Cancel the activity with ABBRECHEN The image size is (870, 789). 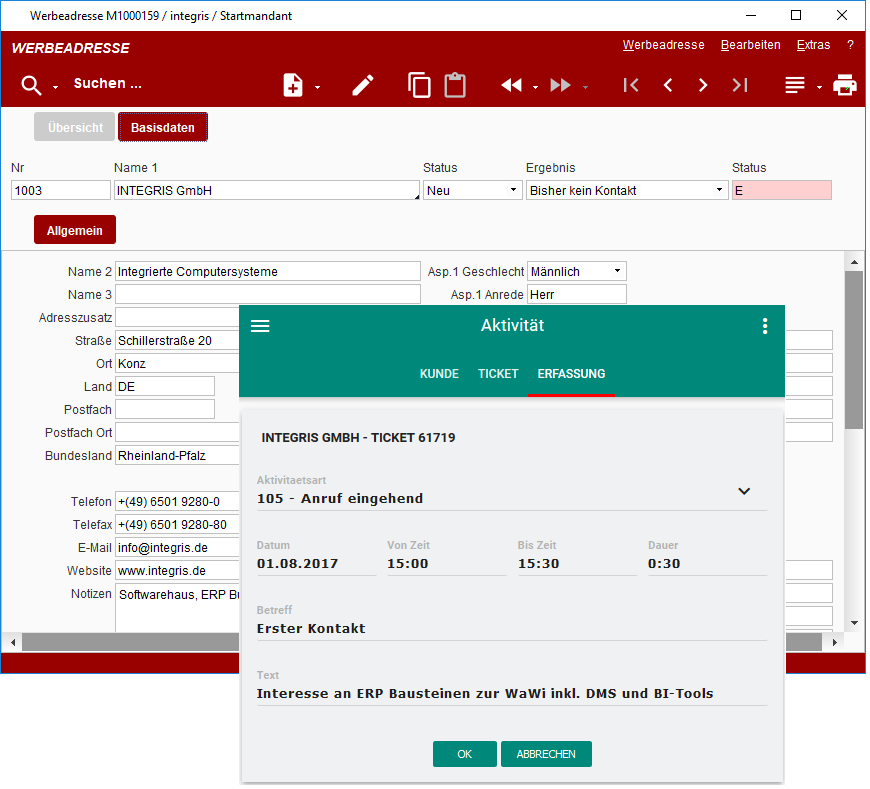547,755
